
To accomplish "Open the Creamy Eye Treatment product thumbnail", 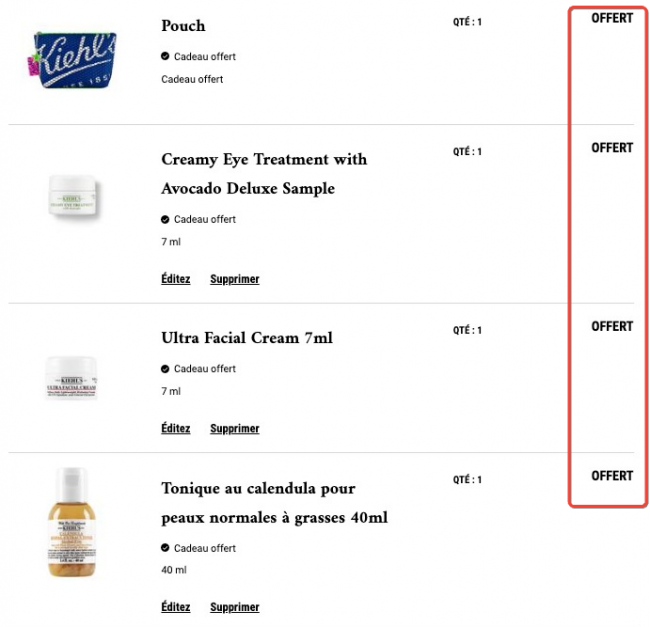I will click(x=72, y=196).
